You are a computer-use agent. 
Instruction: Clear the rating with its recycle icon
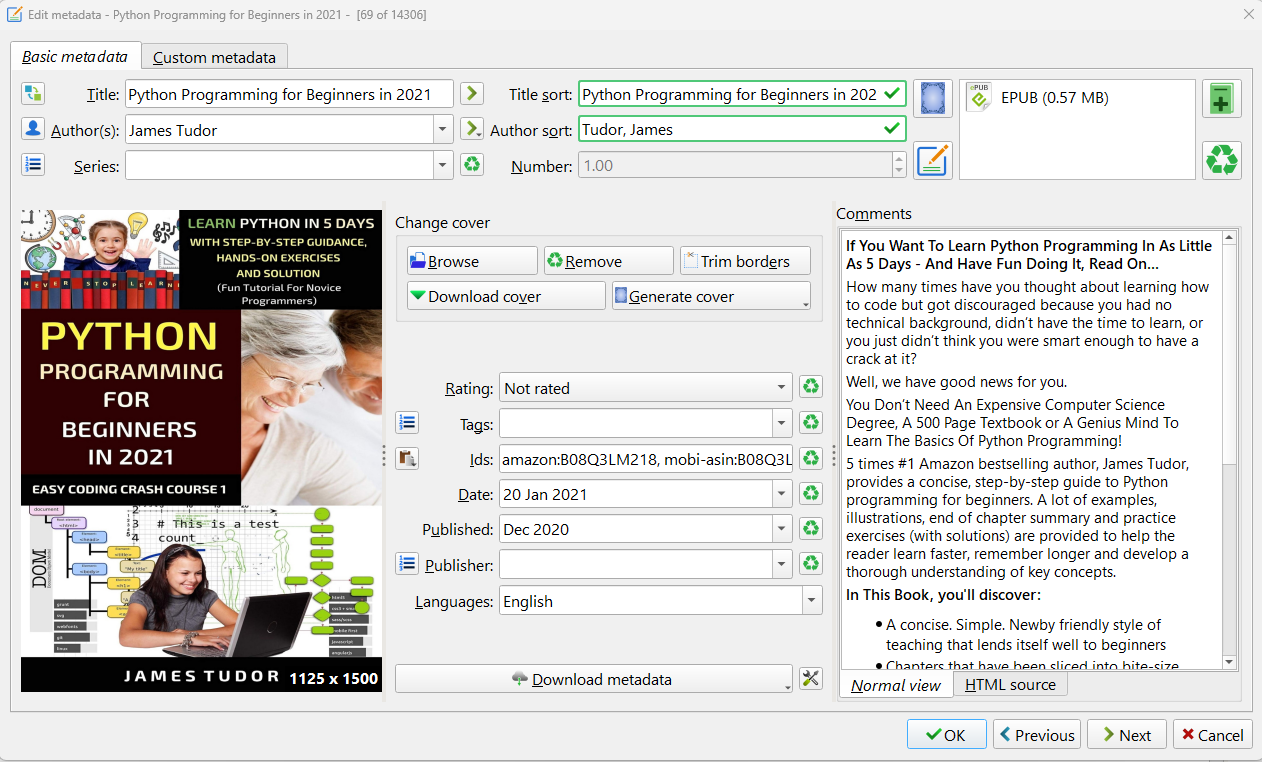point(810,387)
